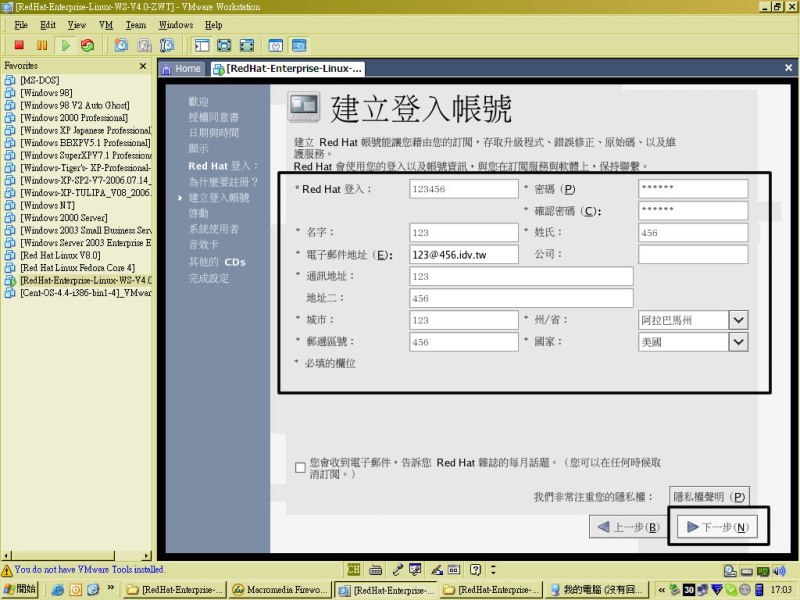Click the empty 公司 company field
The image size is (800, 600).
click(x=693, y=255)
